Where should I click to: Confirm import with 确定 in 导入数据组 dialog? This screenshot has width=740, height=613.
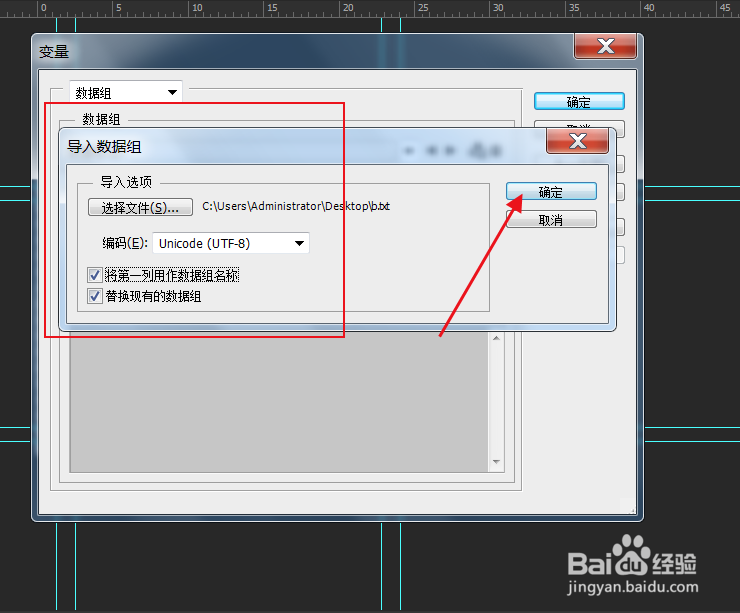[551, 192]
